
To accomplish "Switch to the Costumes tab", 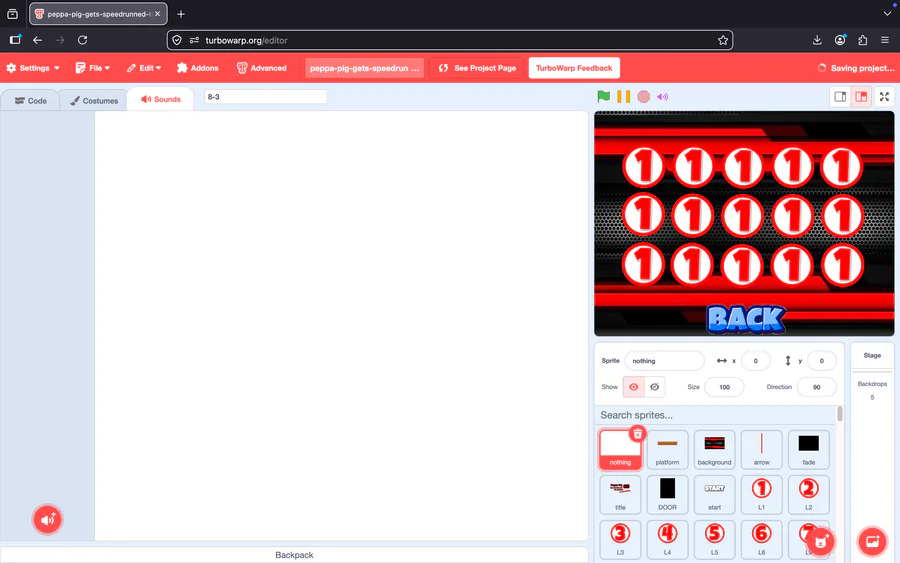I will point(94,100).
